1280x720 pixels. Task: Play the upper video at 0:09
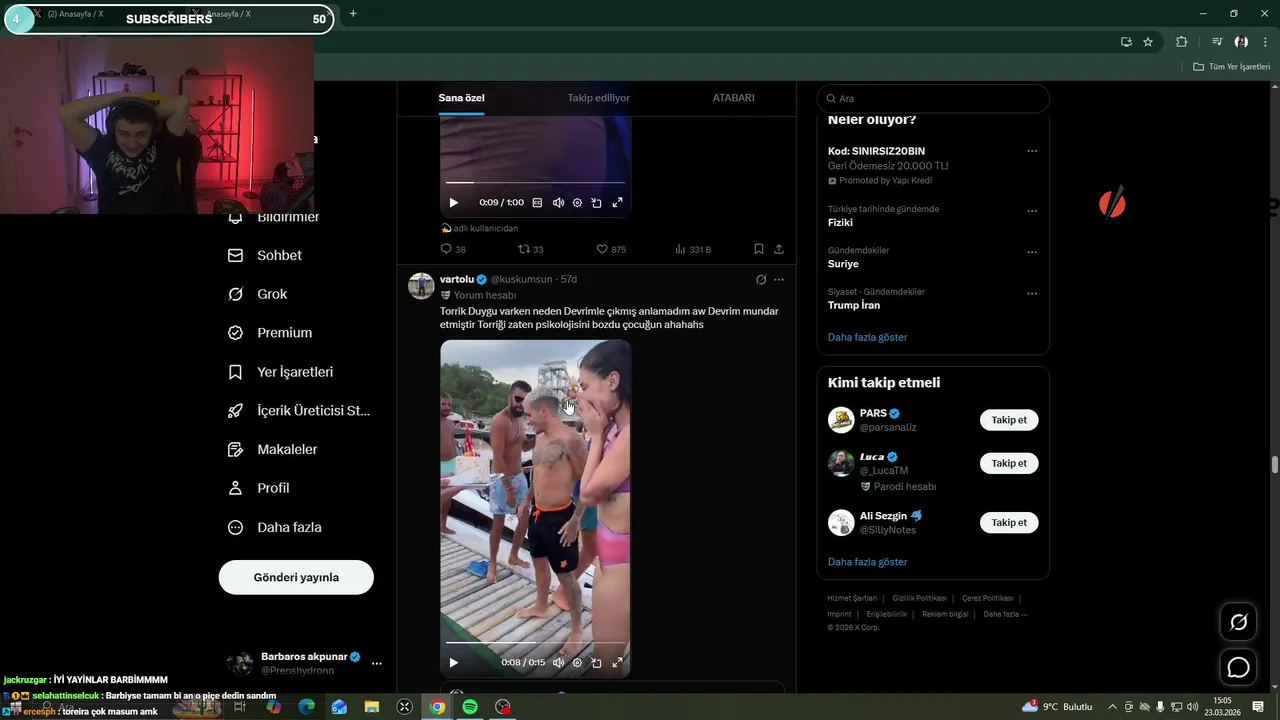tap(453, 202)
